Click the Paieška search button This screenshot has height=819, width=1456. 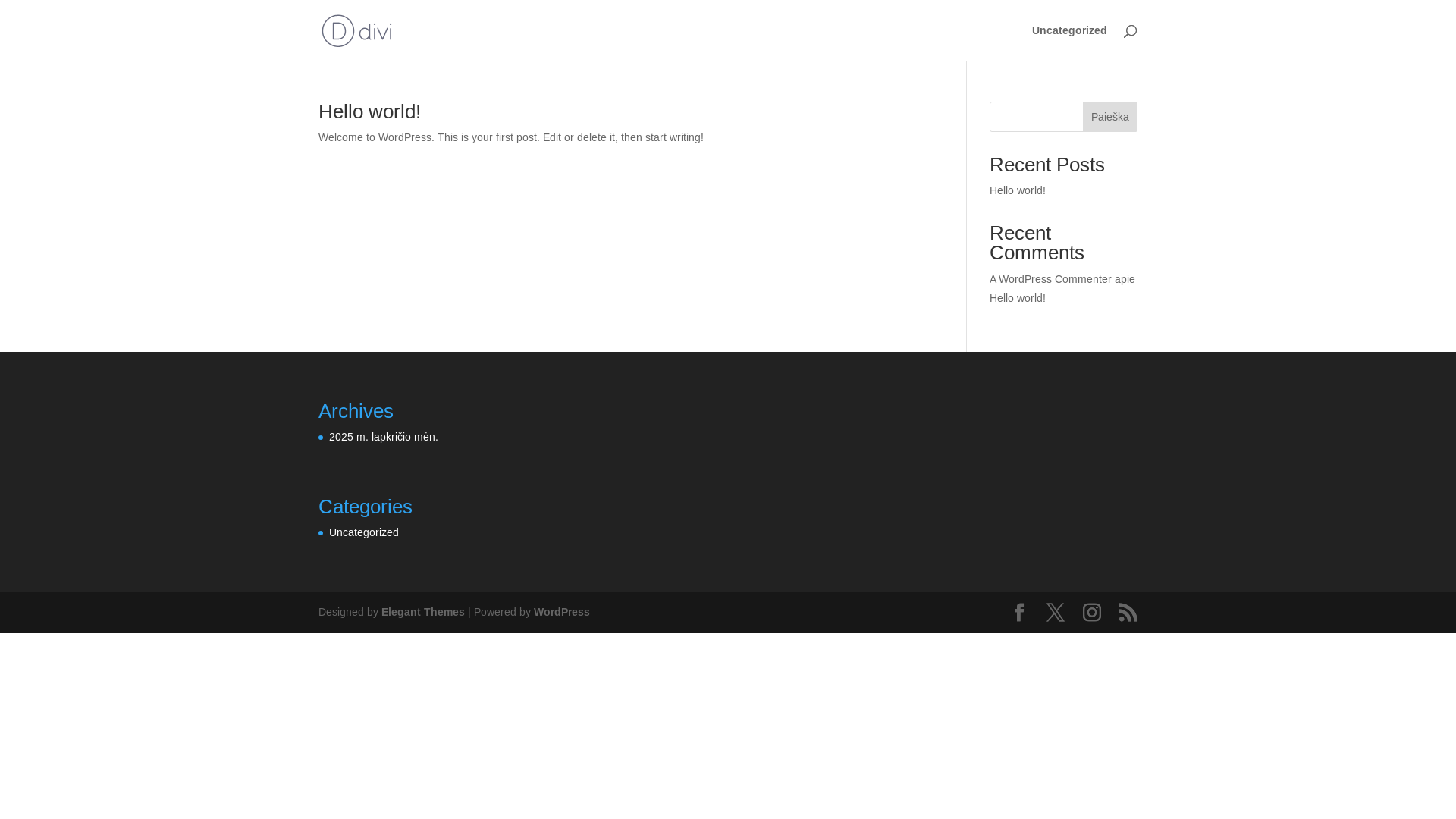point(1109,117)
